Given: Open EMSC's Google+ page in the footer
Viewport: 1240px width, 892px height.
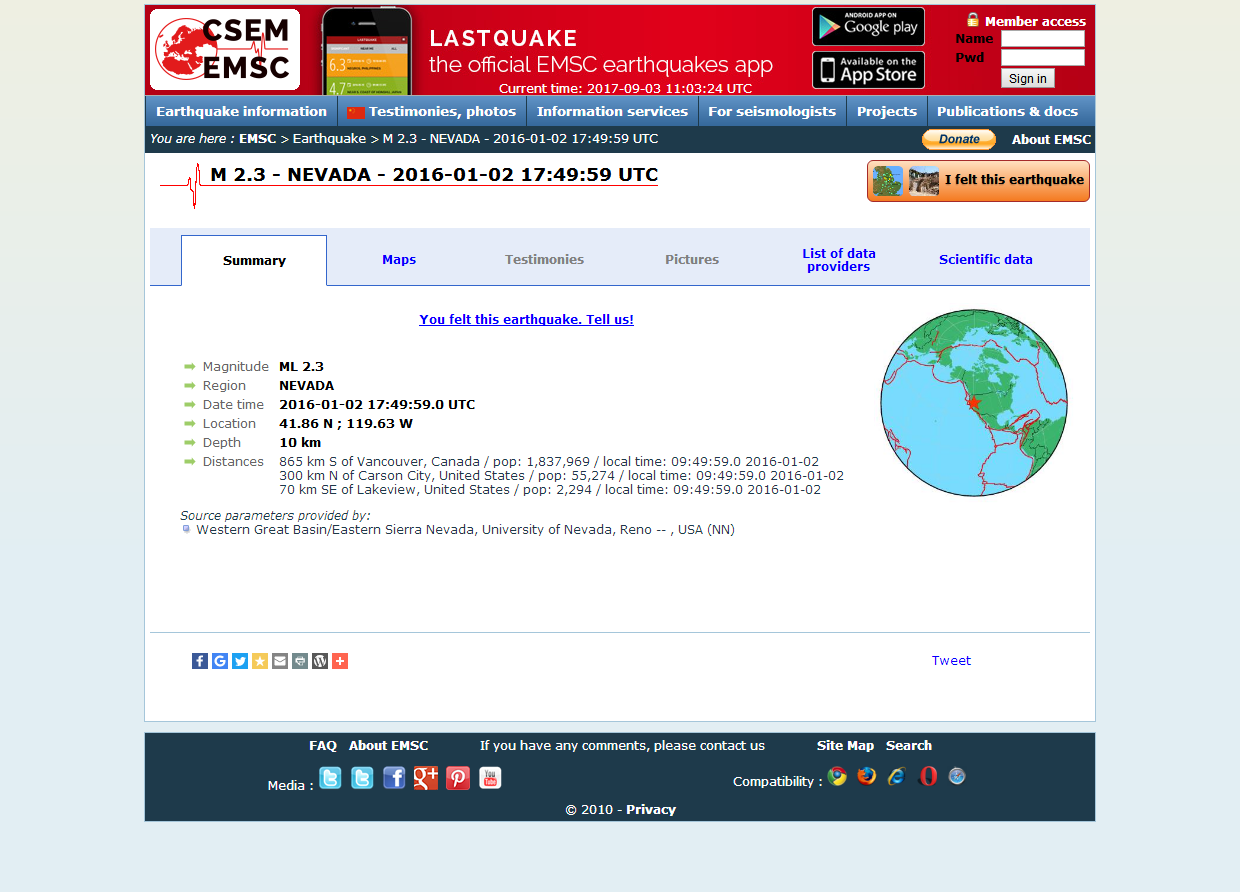Looking at the screenshot, I should tap(425, 777).
